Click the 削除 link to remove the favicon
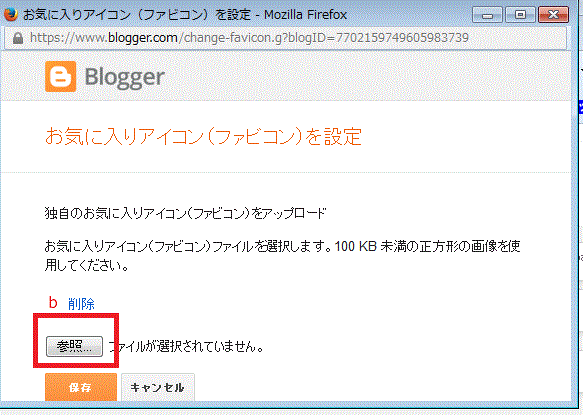 81,304
